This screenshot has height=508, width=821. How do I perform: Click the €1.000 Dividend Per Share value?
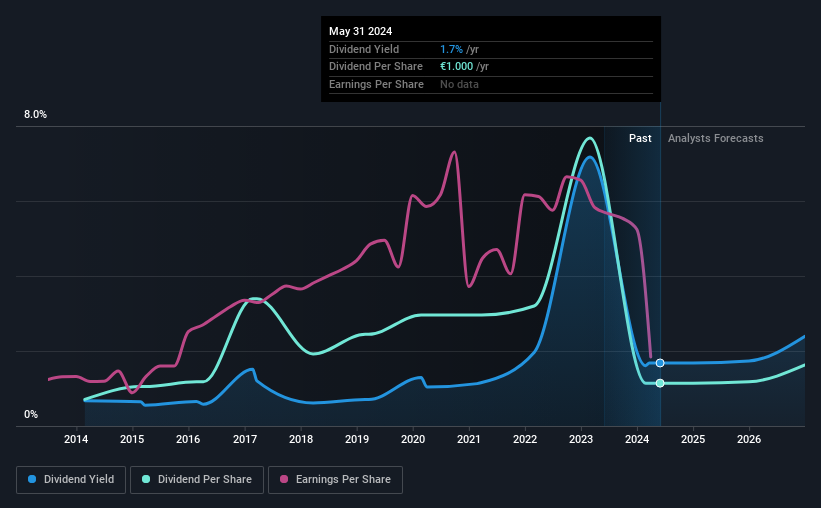tap(456, 67)
